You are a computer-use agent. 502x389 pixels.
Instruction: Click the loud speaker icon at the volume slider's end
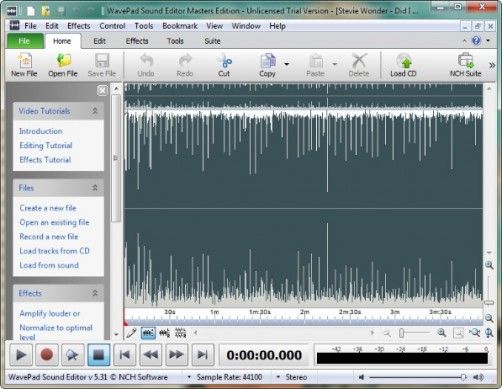coord(479,377)
